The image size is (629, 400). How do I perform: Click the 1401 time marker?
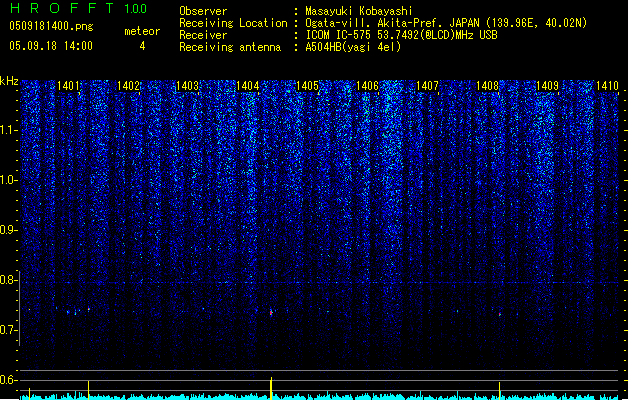coord(69,85)
